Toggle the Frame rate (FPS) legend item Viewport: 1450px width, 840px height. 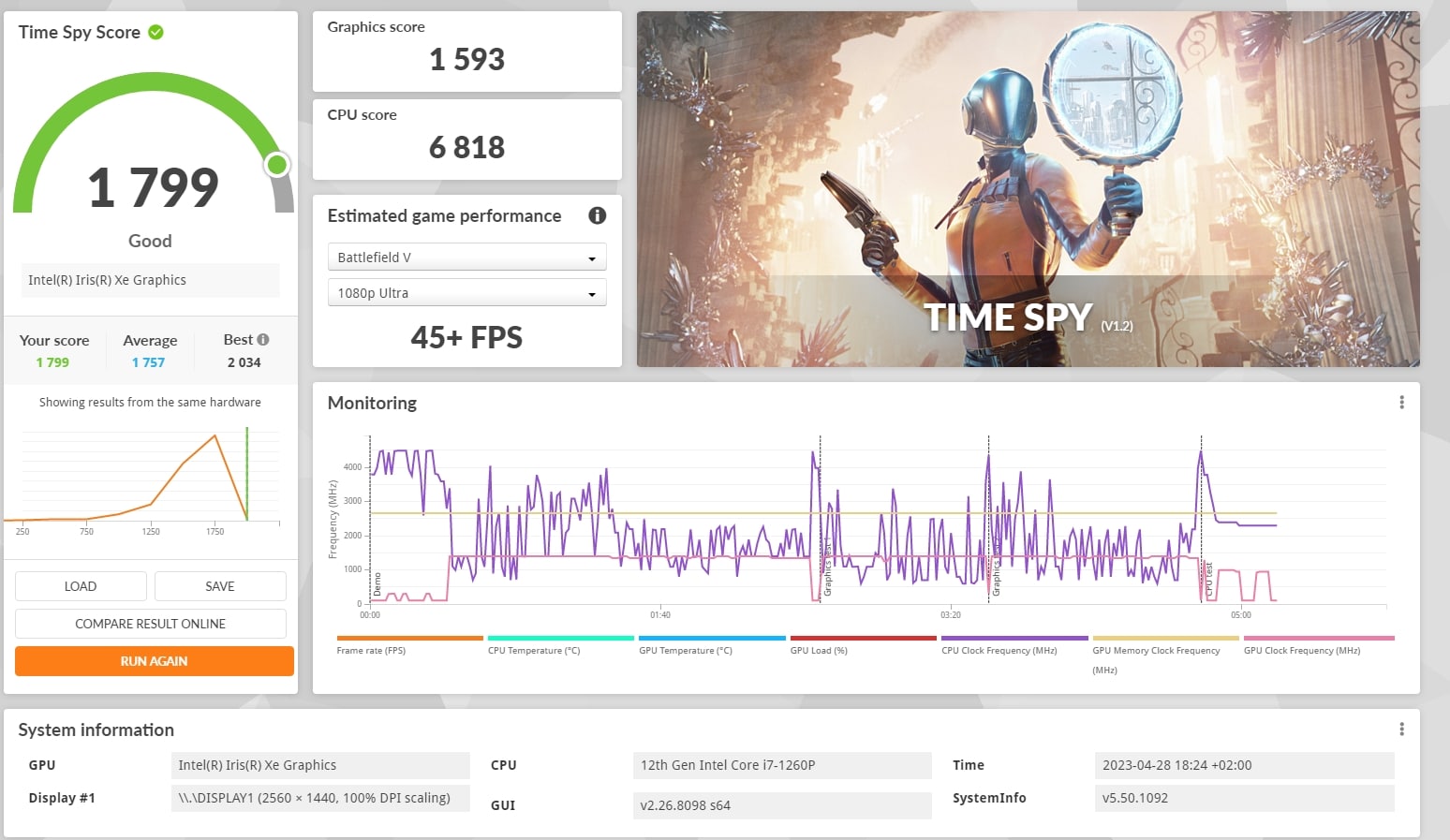coord(371,650)
